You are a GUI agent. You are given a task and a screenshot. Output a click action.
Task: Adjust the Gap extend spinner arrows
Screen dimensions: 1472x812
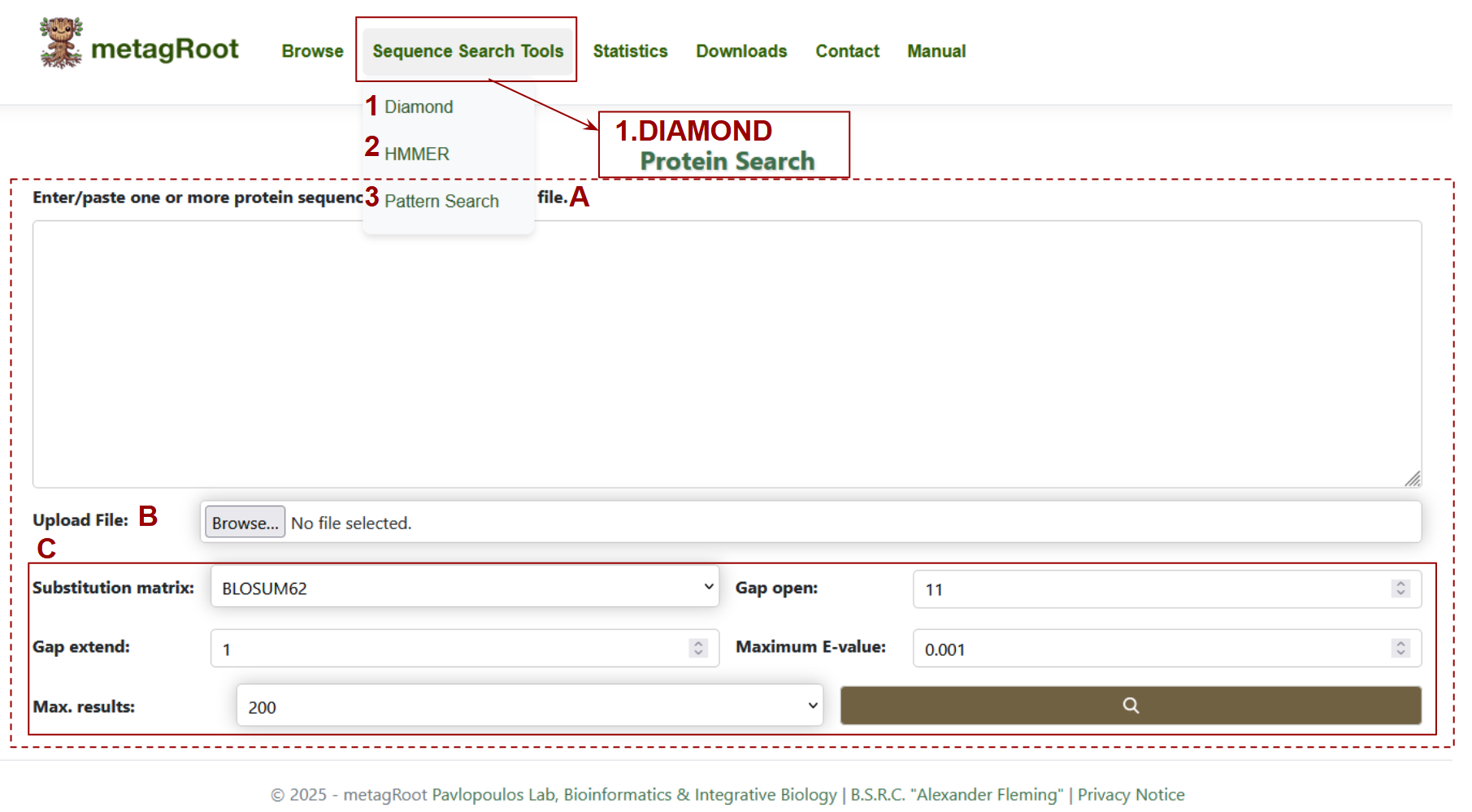coord(698,648)
